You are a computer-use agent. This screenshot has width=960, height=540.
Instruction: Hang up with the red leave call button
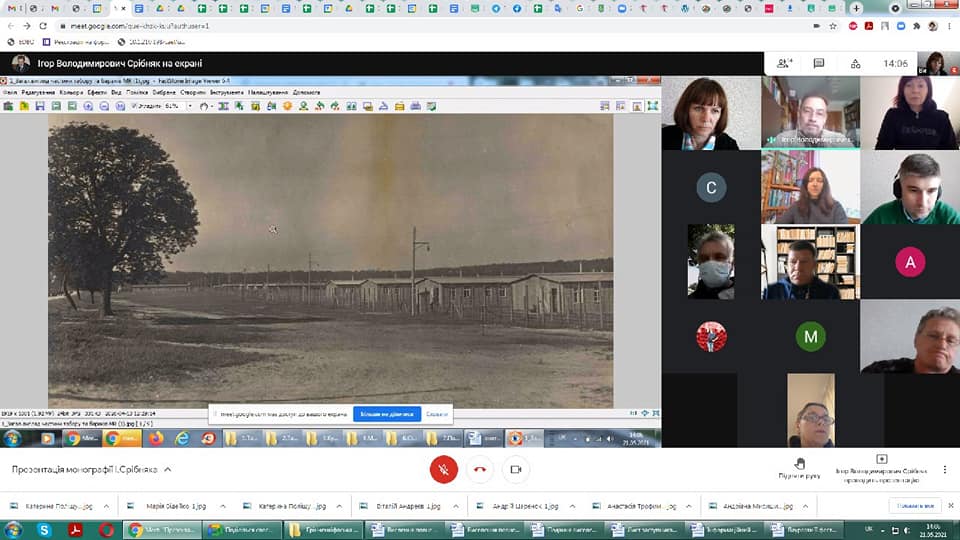pos(480,469)
